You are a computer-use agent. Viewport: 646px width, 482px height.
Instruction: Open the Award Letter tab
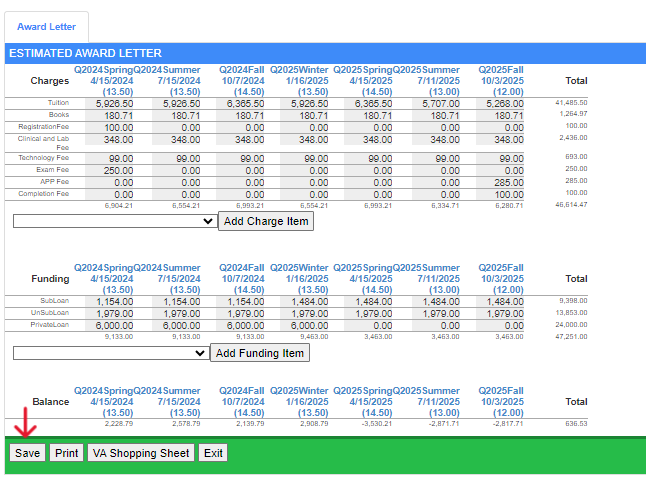(x=45, y=26)
